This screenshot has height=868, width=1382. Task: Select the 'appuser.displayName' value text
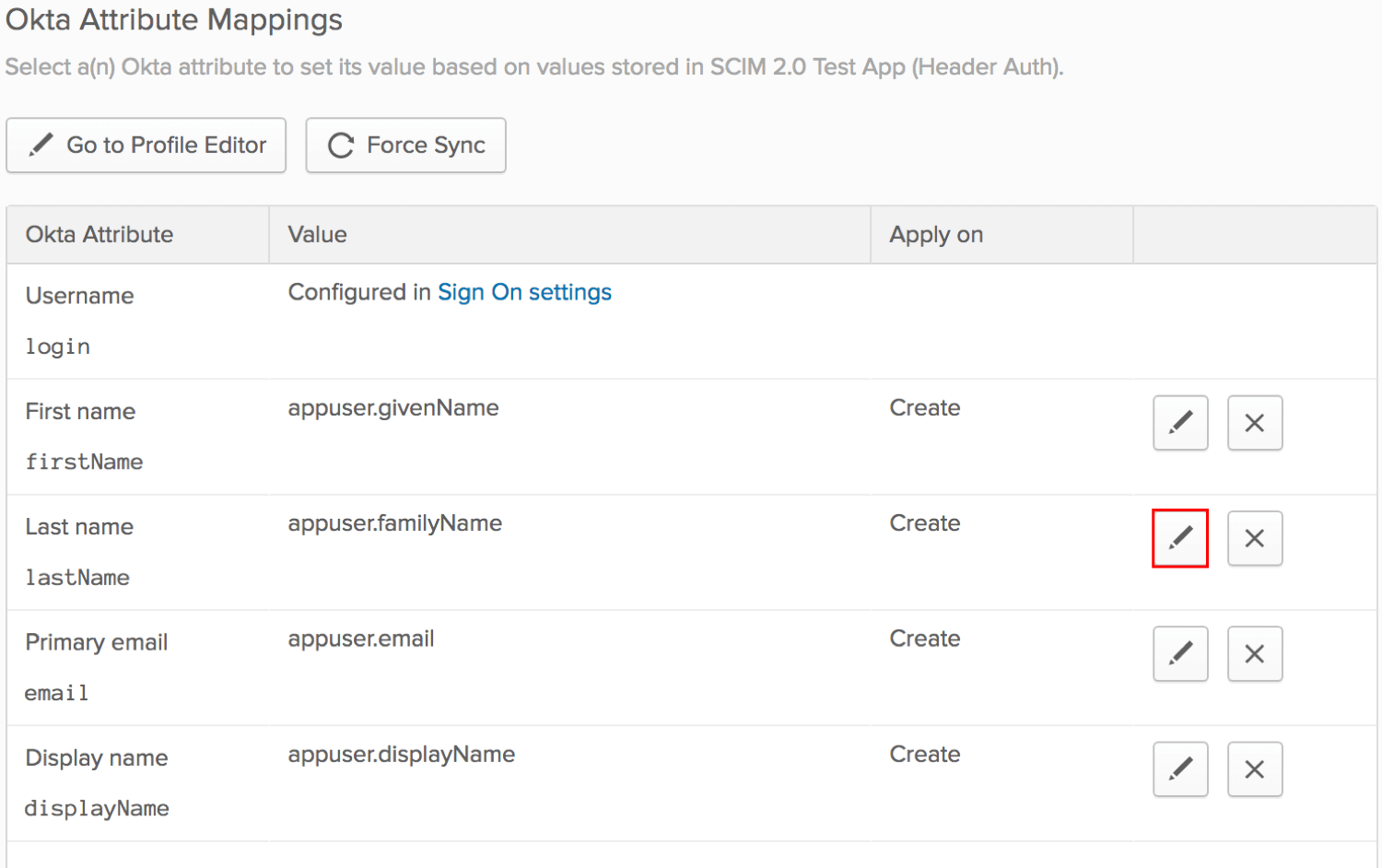click(402, 755)
